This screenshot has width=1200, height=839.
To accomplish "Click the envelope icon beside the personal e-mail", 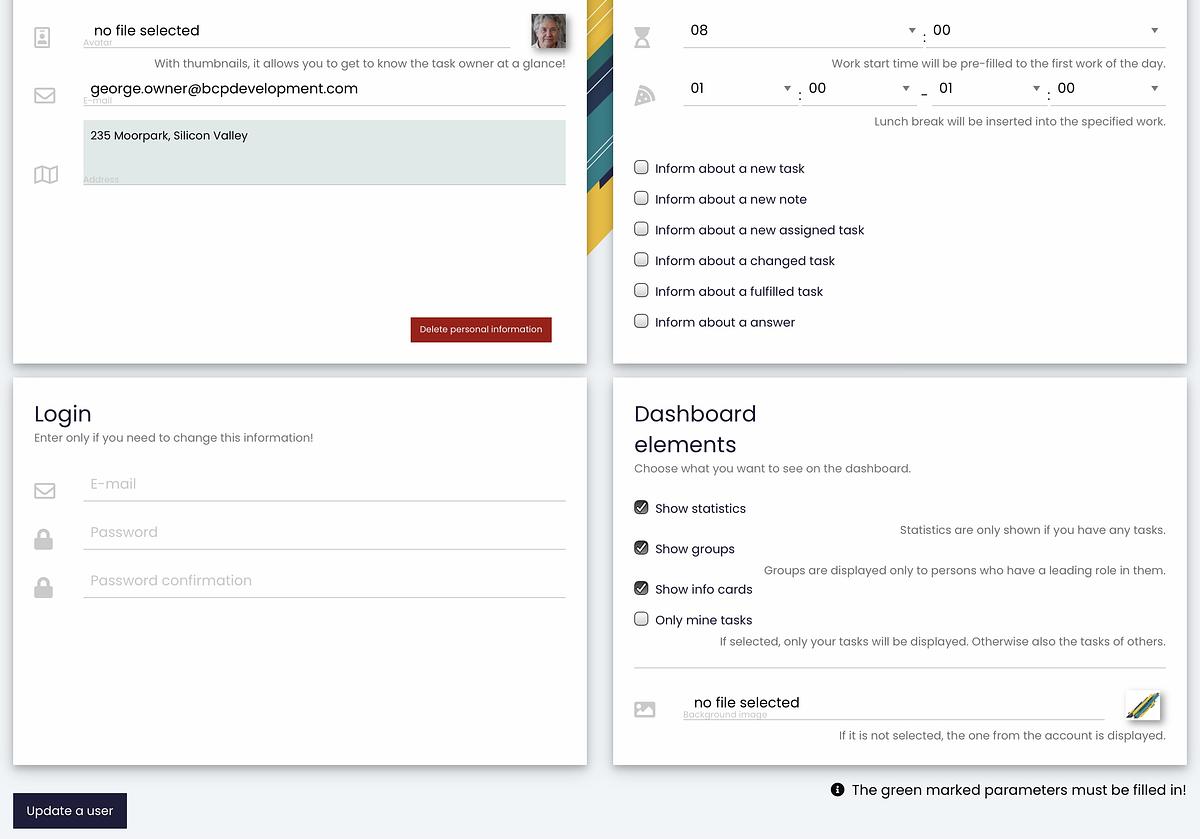I will 44,96.
